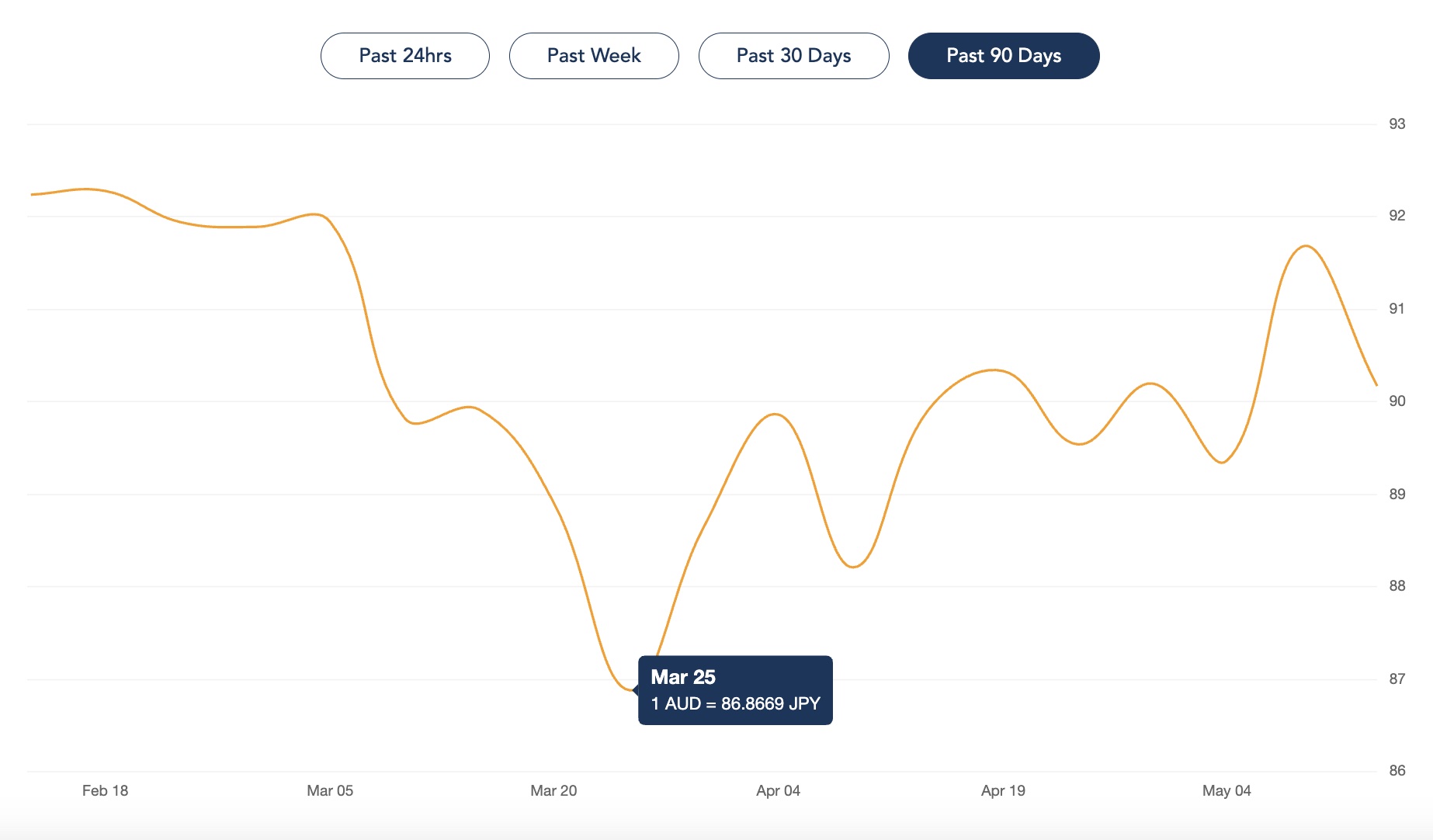Click the Mar 25 date label in the tooltip
Viewport: 1433px width, 840px height.
(682, 676)
